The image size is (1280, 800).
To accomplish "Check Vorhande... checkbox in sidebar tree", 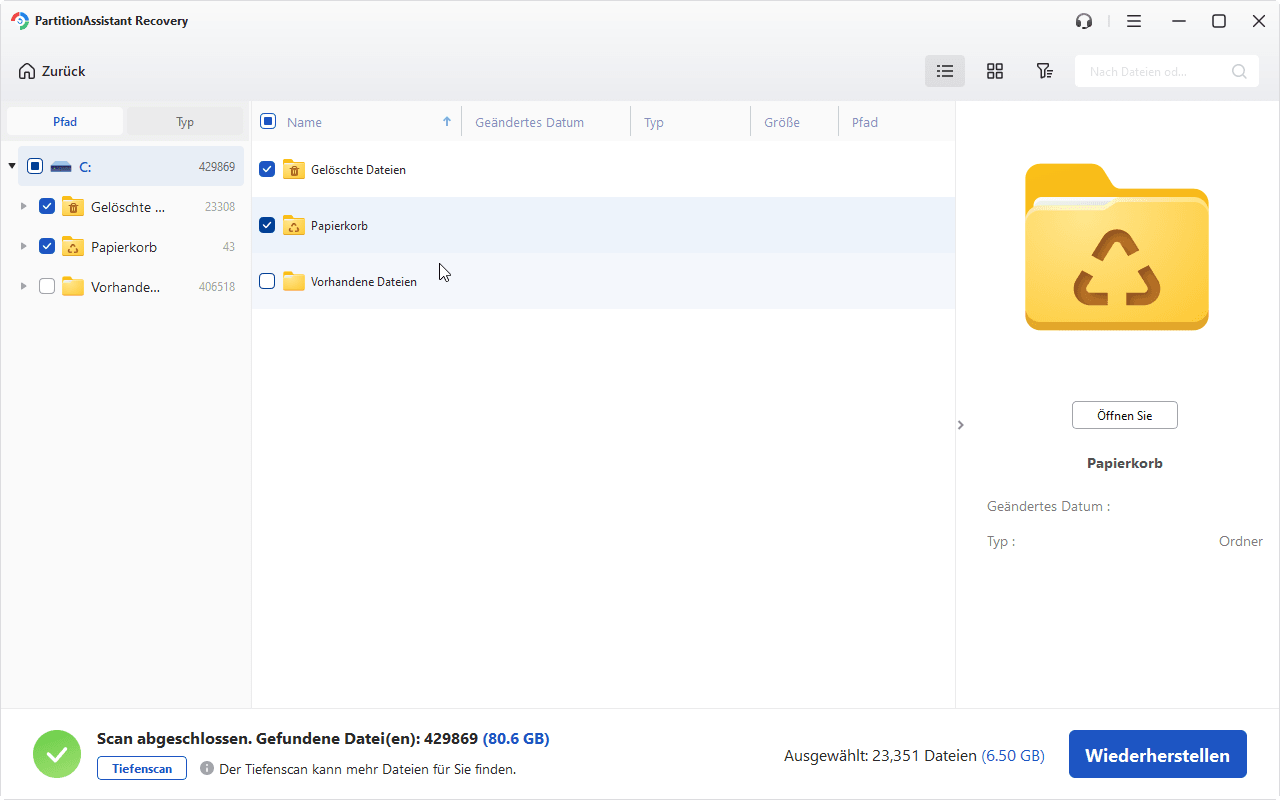I will point(47,286).
